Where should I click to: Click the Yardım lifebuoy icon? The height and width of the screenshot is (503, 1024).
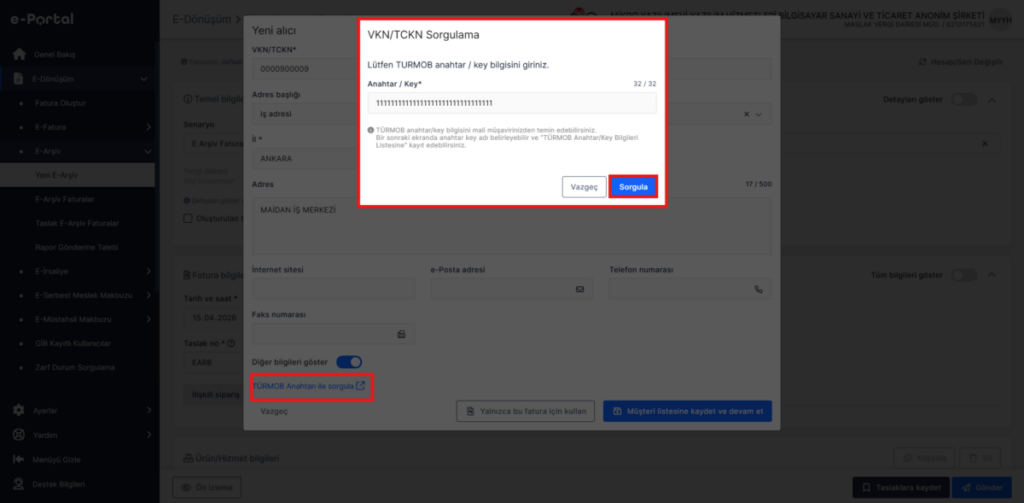click(19, 435)
